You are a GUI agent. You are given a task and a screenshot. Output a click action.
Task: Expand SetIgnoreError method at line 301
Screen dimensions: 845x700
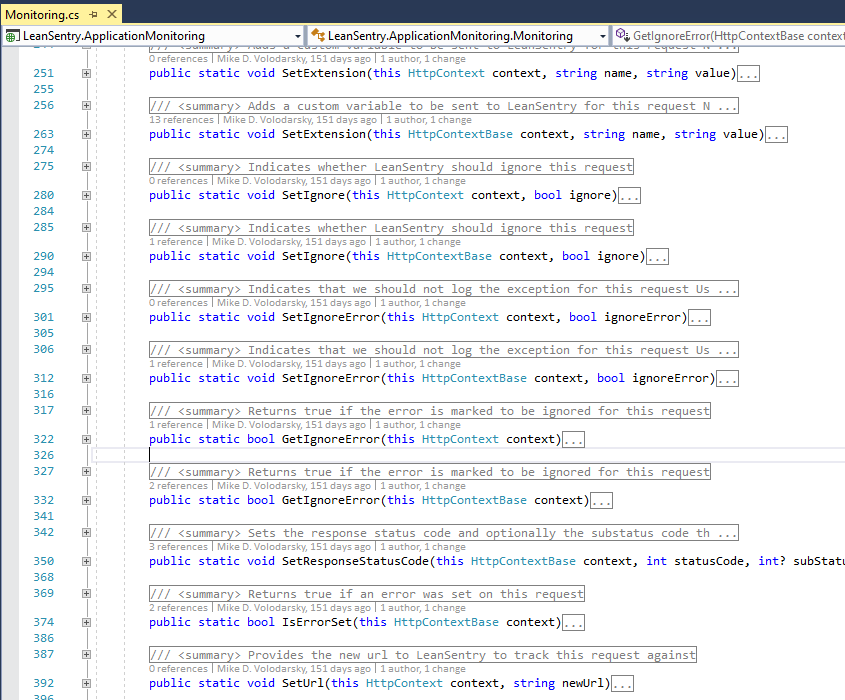(86, 317)
